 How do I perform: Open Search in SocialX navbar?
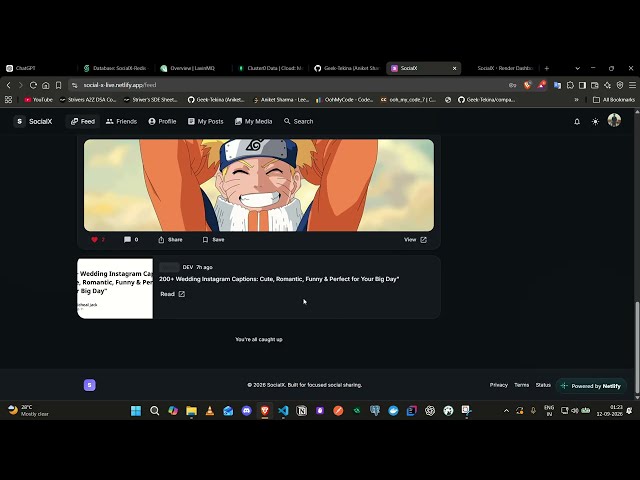coord(299,121)
